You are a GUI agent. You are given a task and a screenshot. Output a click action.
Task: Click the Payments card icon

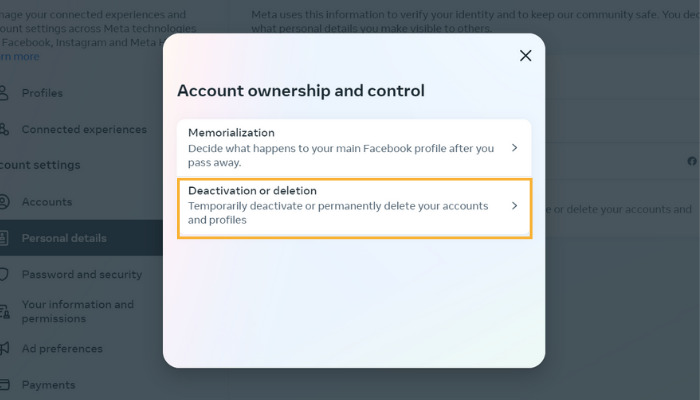(4, 384)
